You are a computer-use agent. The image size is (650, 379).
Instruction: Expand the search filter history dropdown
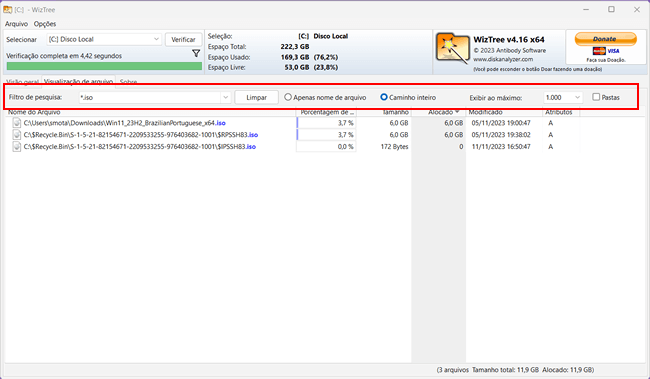pyautogui.click(x=225, y=97)
